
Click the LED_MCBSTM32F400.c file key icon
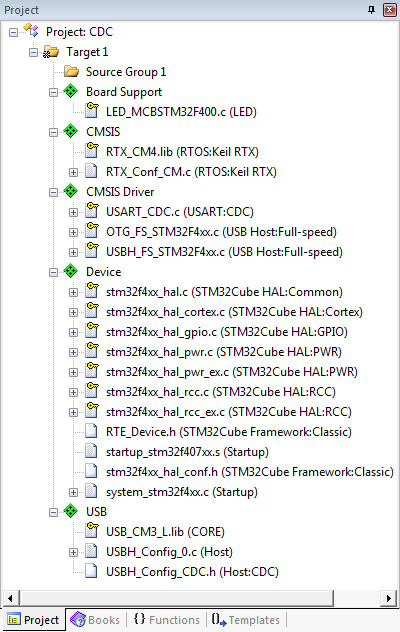pyautogui.click(x=92, y=110)
